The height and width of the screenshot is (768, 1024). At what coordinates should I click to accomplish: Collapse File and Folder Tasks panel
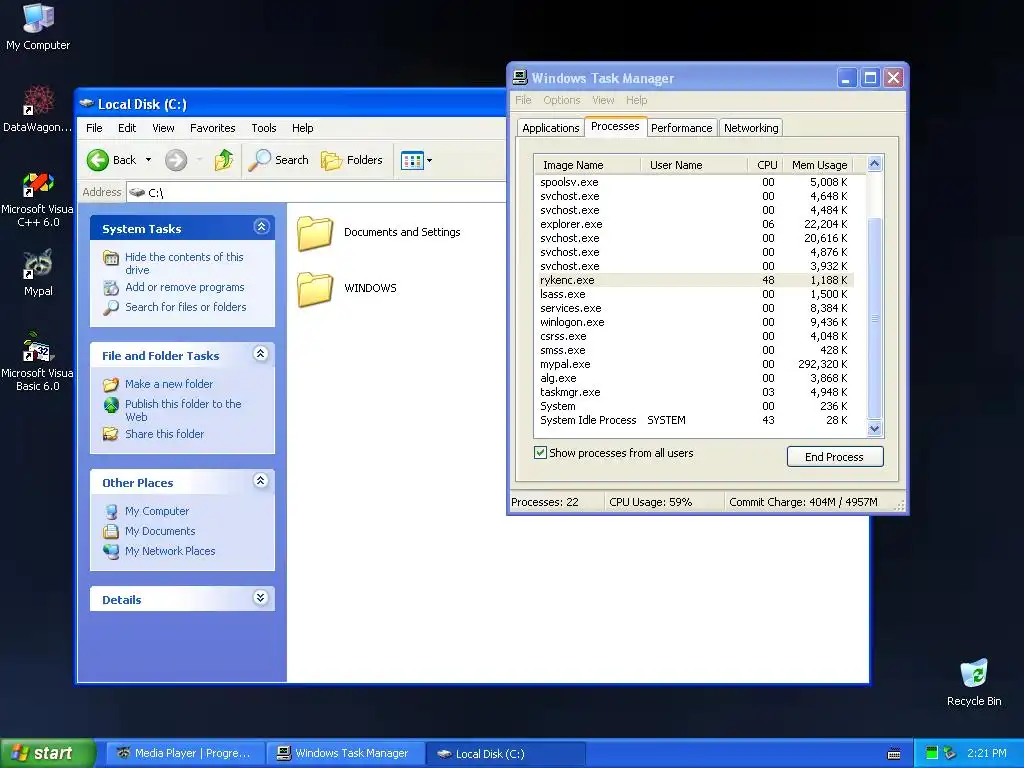pyautogui.click(x=261, y=355)
